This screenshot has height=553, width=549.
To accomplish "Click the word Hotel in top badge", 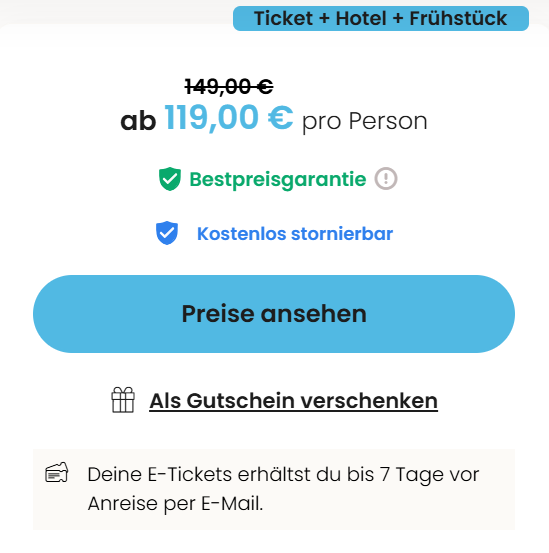I will pos(361,18).
